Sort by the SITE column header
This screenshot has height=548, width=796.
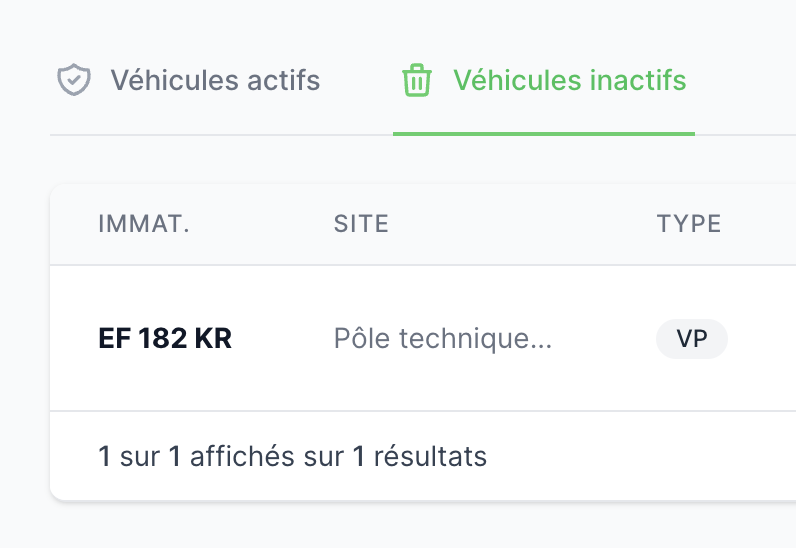point(361,224)
